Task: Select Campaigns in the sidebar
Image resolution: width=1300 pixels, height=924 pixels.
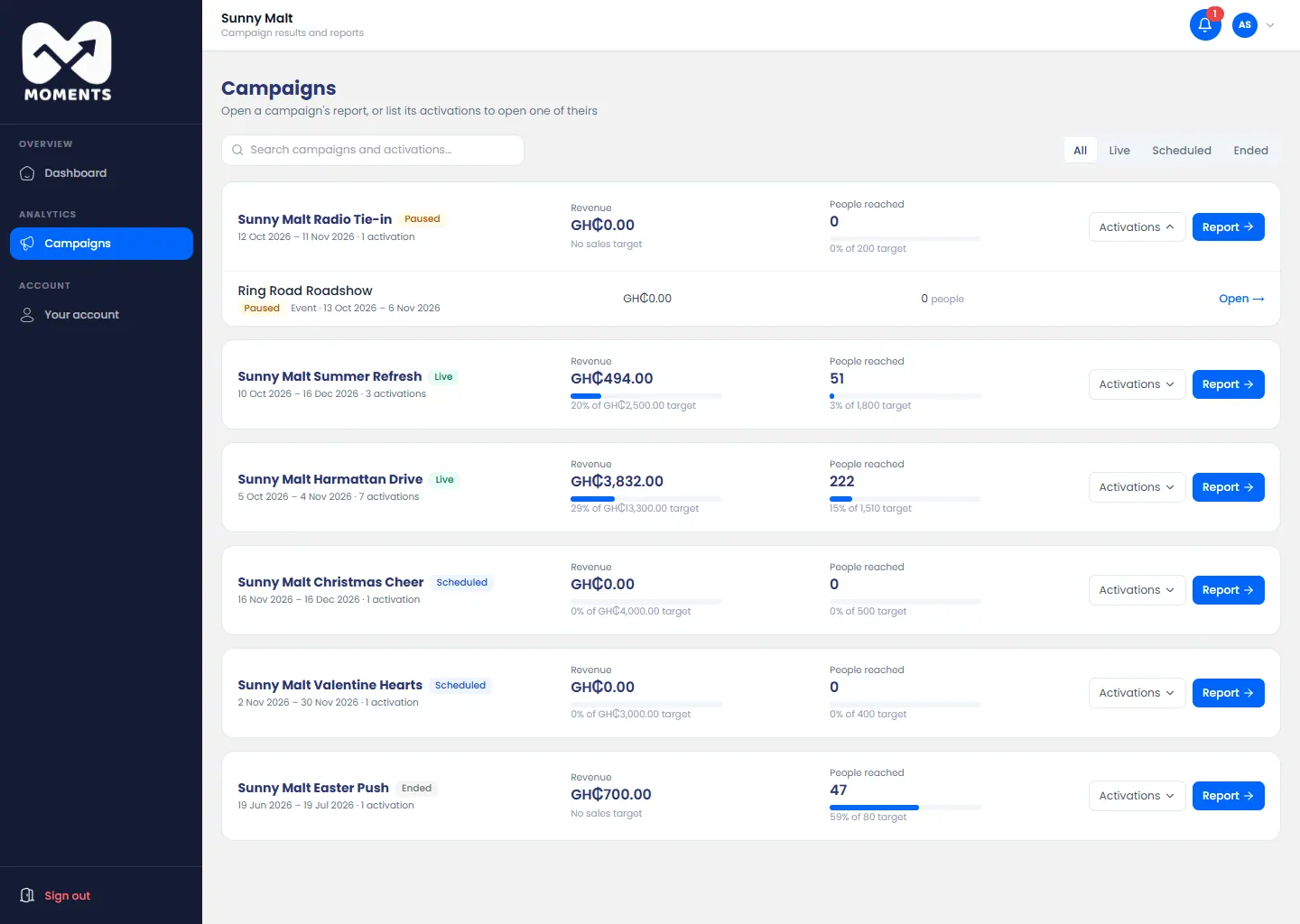Action: click(x=101, y=244)
